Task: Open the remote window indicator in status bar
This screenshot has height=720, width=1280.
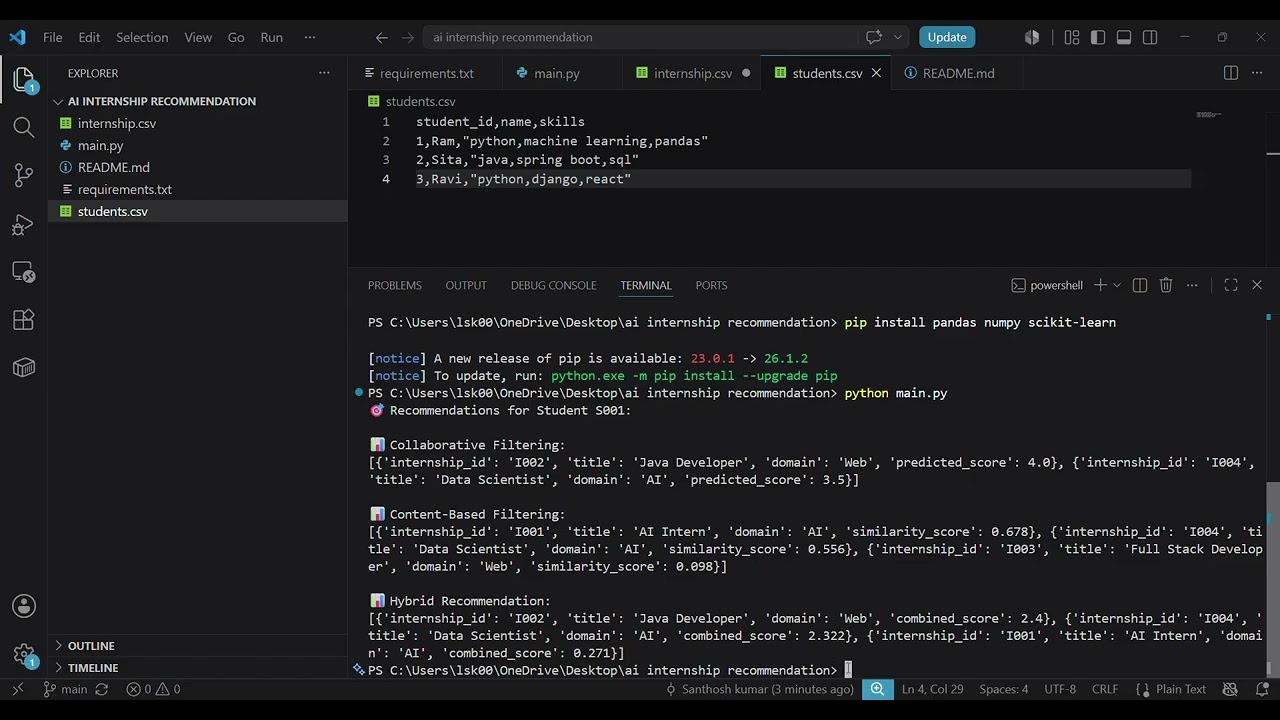Action: click(17, 689)
